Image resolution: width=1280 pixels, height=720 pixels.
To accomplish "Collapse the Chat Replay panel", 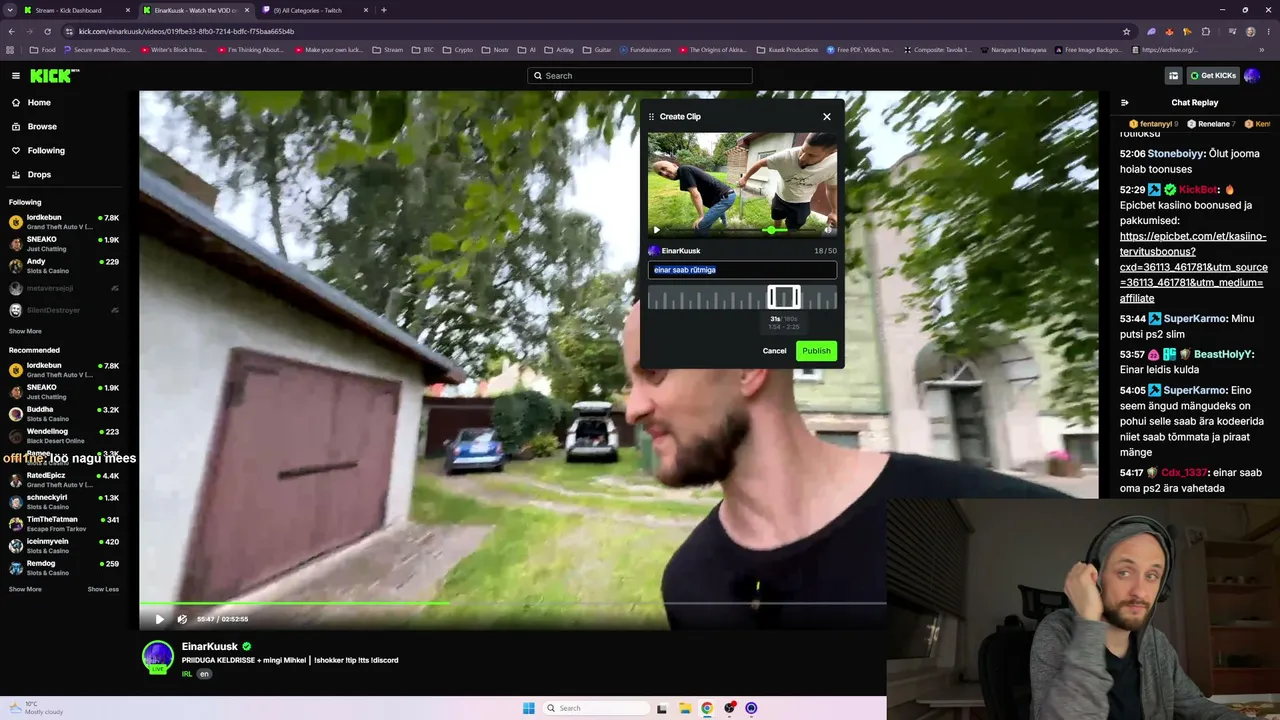I will [x=1124, y=103].
